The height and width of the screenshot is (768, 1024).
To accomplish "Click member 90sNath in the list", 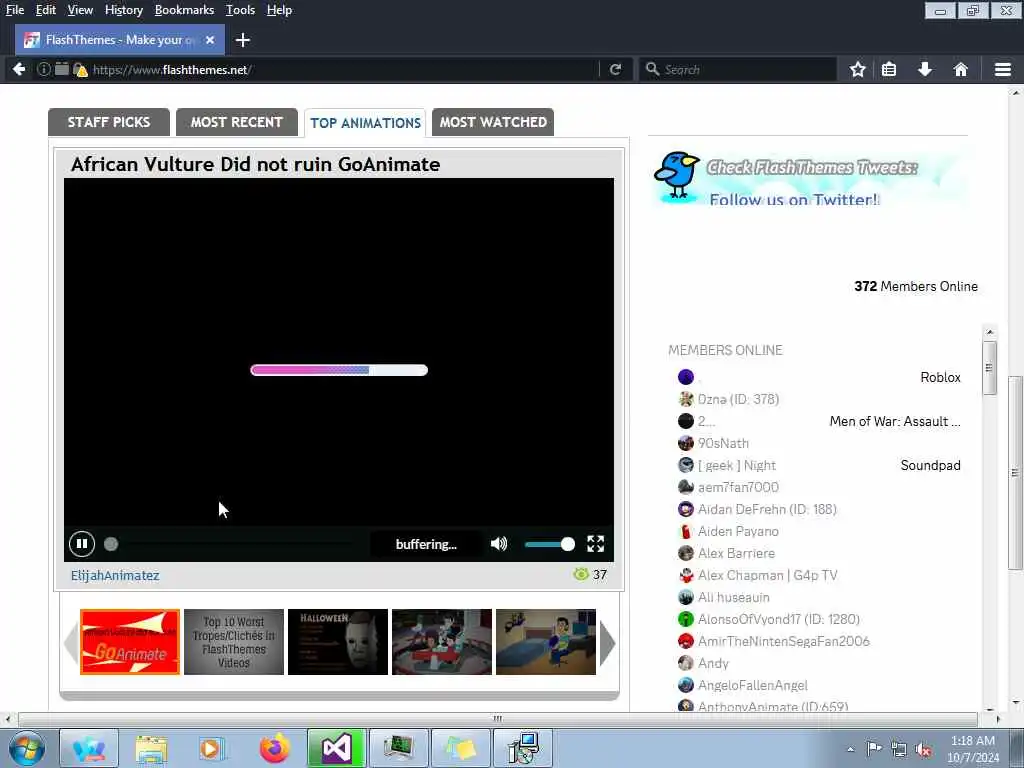I will [x=723, y=443].
